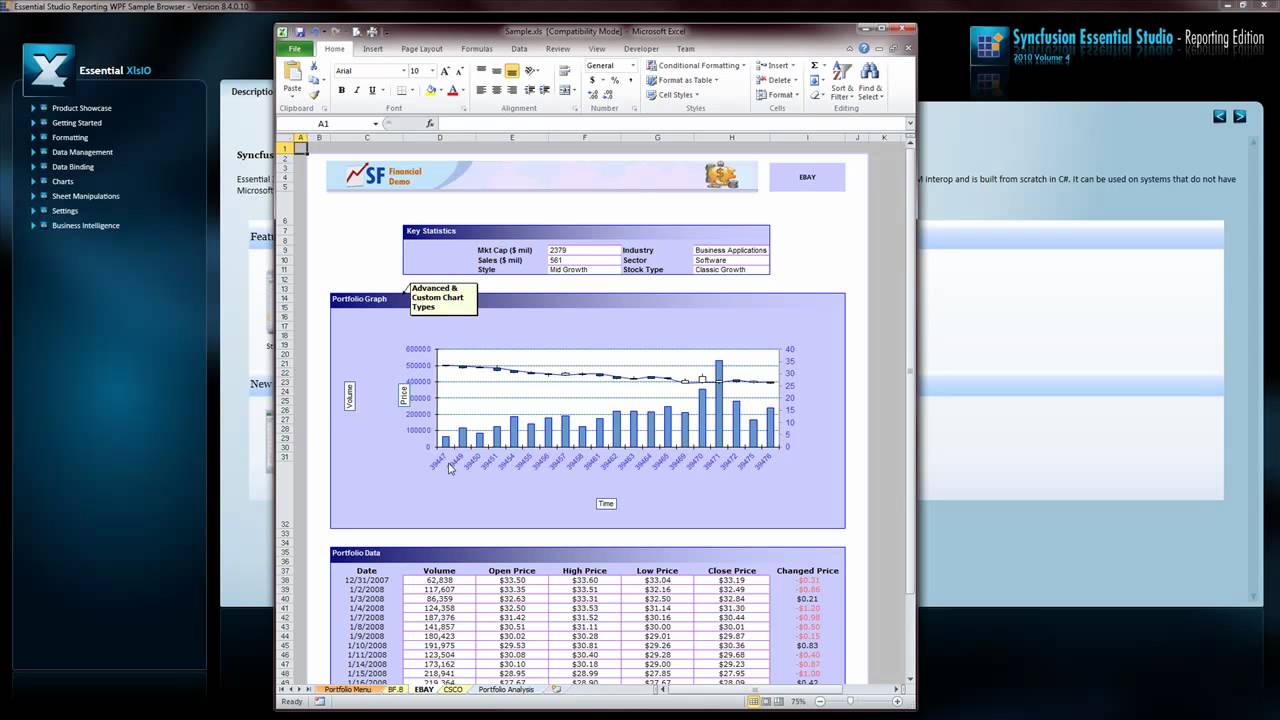The width and height of the screenshot is (1280, 720).
Task: Click the Wrap Text icon
Action: pyautogui.click(x=565, y=70)
